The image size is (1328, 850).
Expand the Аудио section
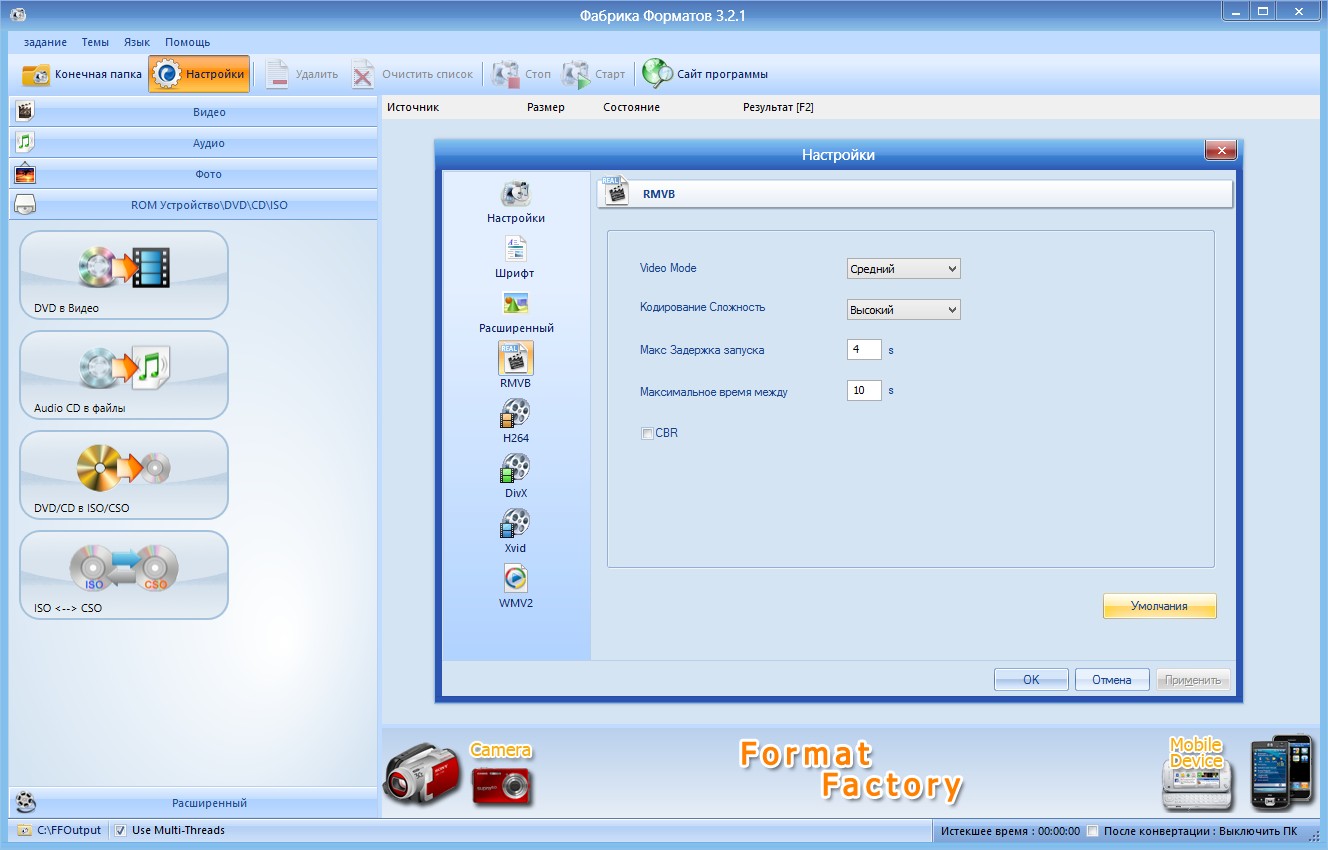(193, 143)
